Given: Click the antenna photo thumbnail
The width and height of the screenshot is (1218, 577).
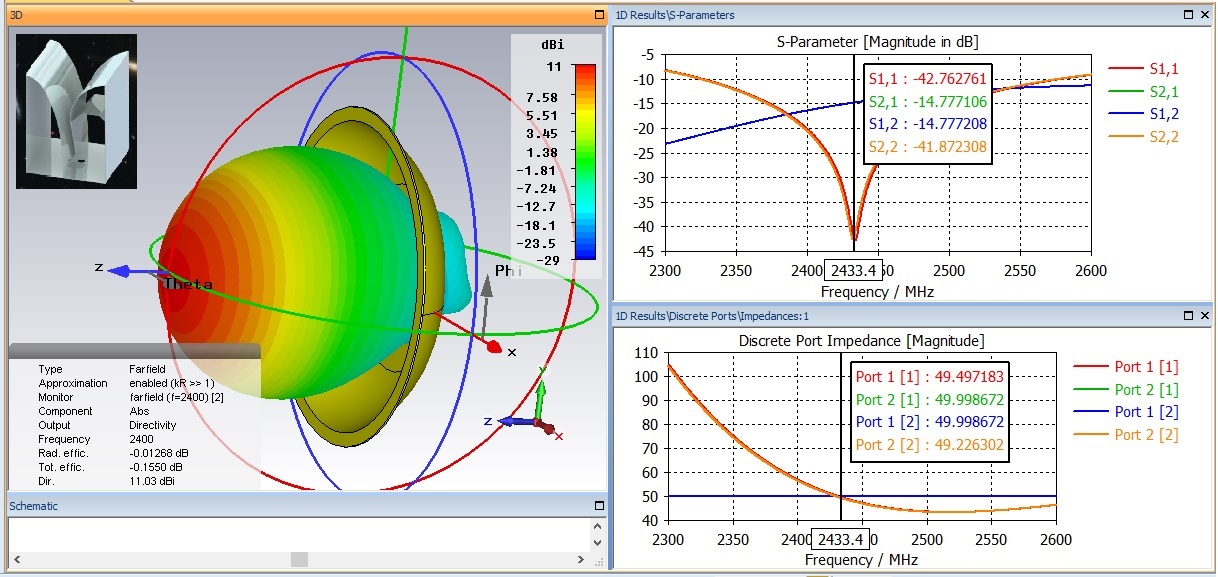Looking at the screenshot, I should tap(76, 112).
